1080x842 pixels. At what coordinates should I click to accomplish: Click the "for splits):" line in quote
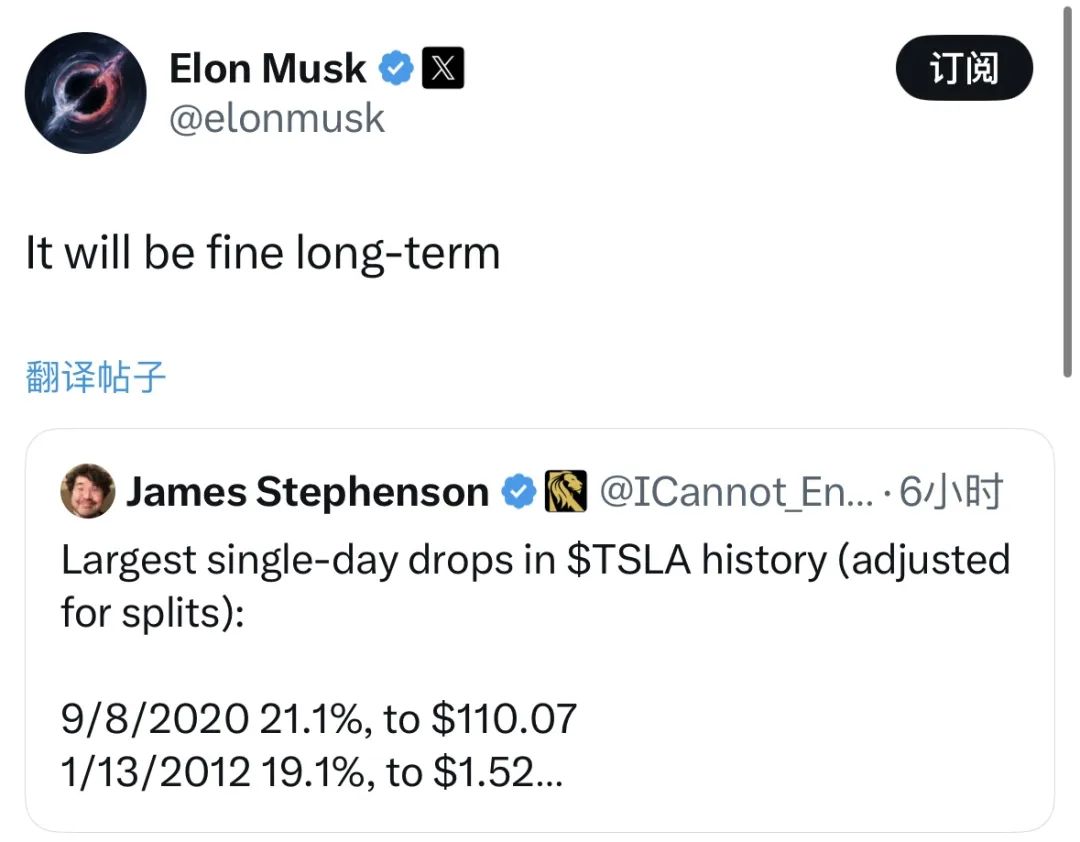click(152, 613)
